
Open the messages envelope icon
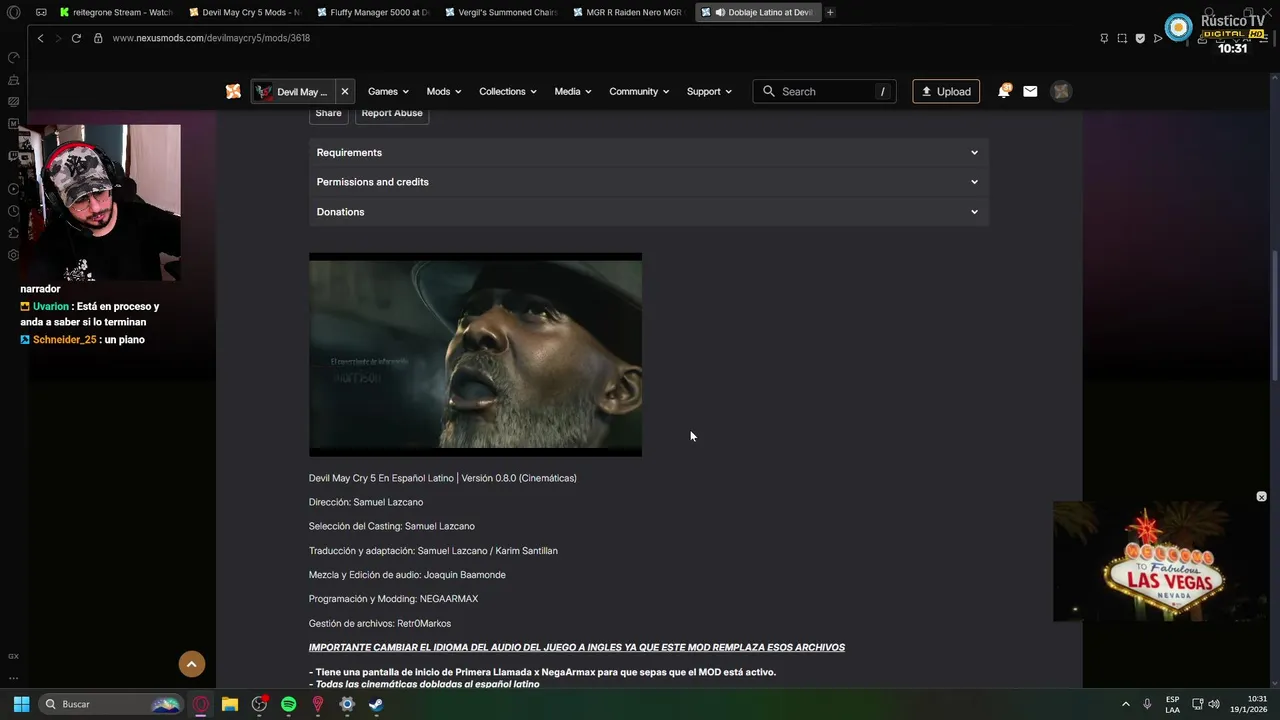tap(1030, 91)
